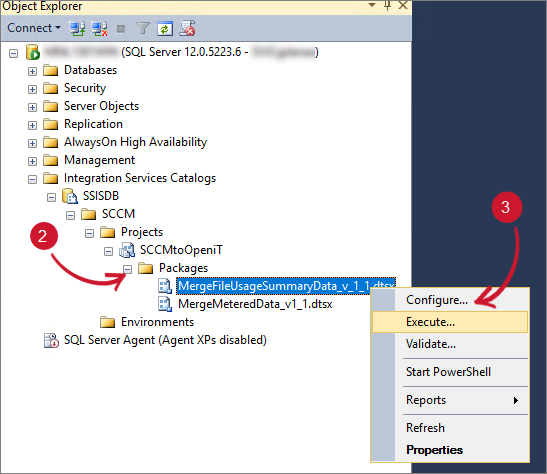Click the Filter funnel toolbar icon
The width and height of the screenshot is (547, 474).
click(x=143, y=28)
